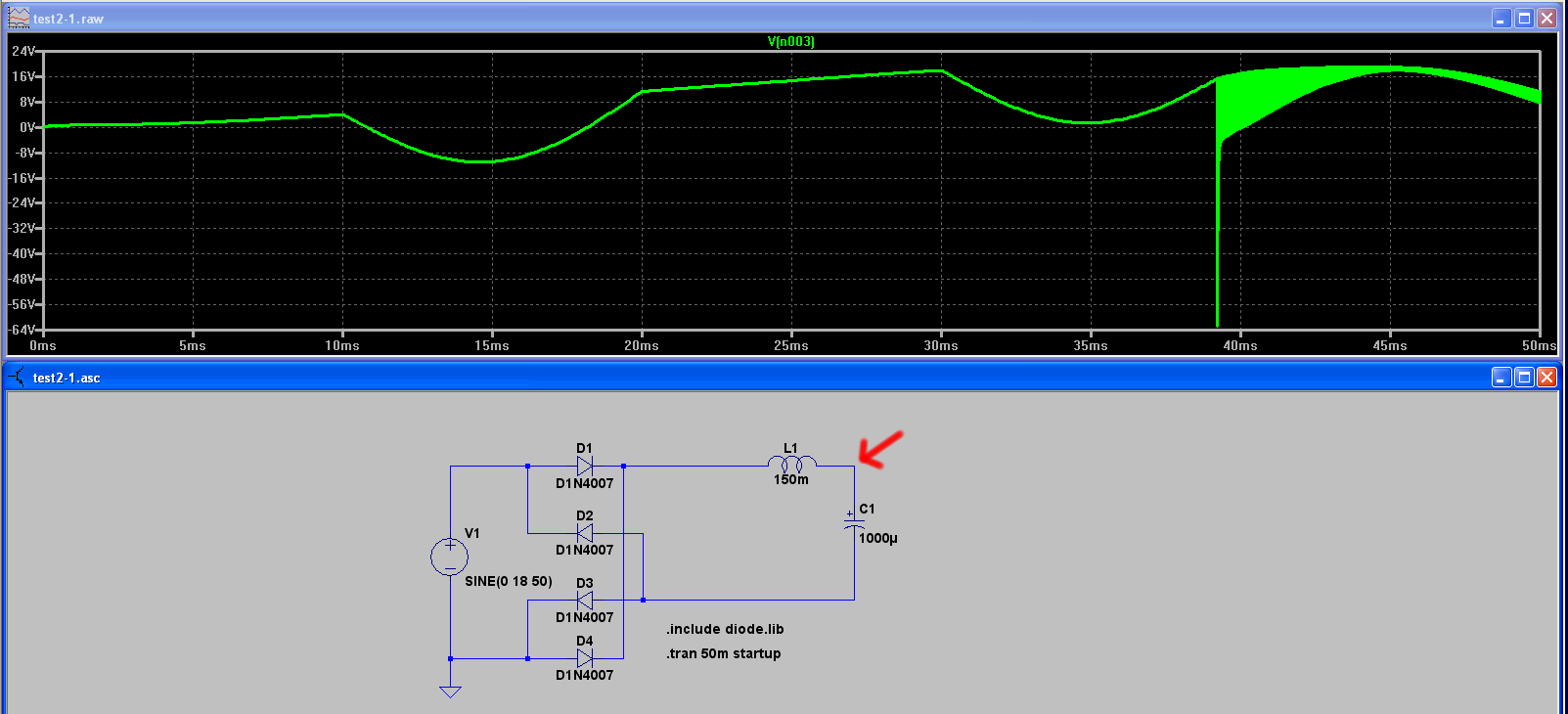Click the ground symbol below V1

[450, 692]
